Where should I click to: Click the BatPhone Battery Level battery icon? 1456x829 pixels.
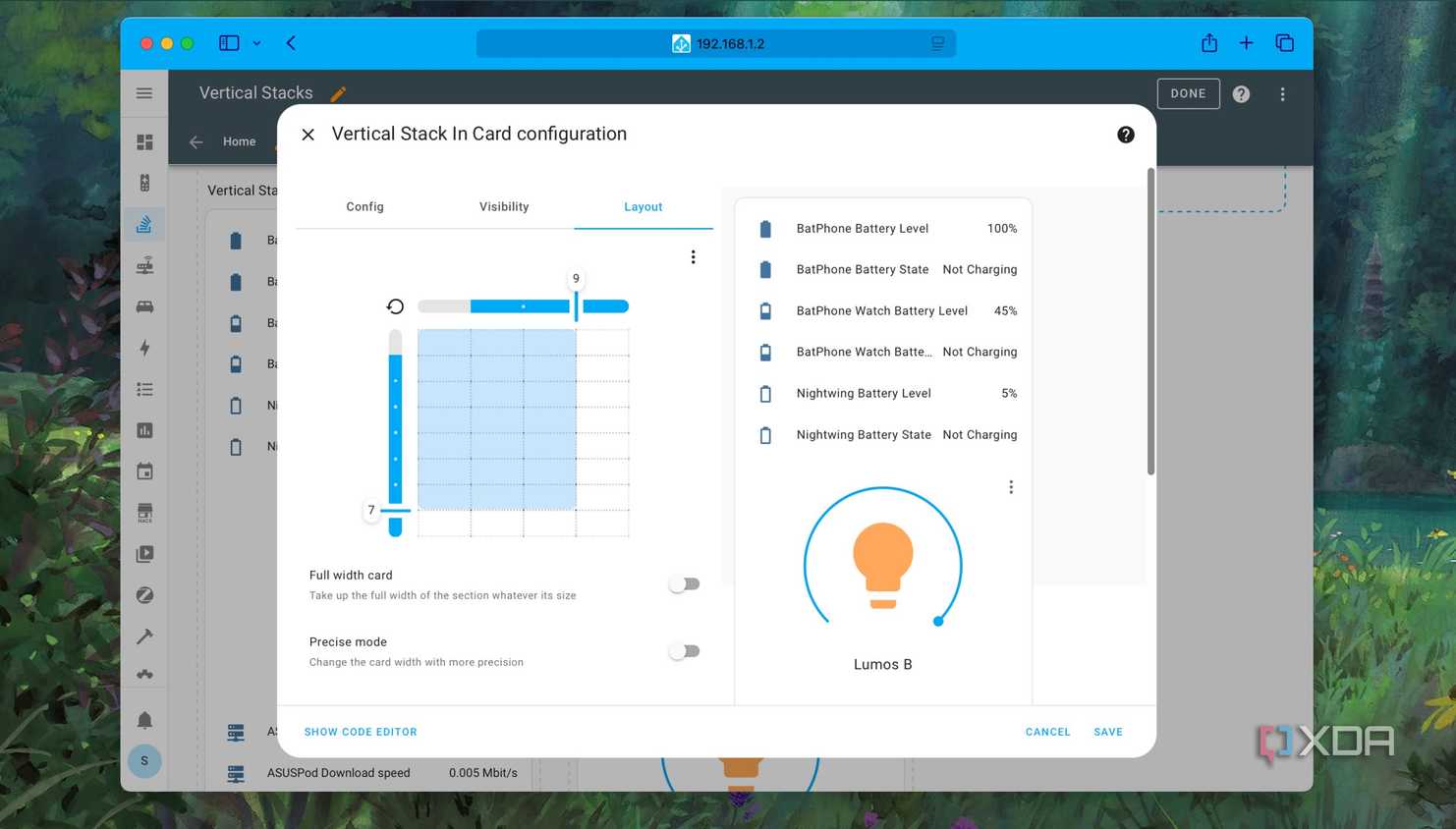pos(765,229)
